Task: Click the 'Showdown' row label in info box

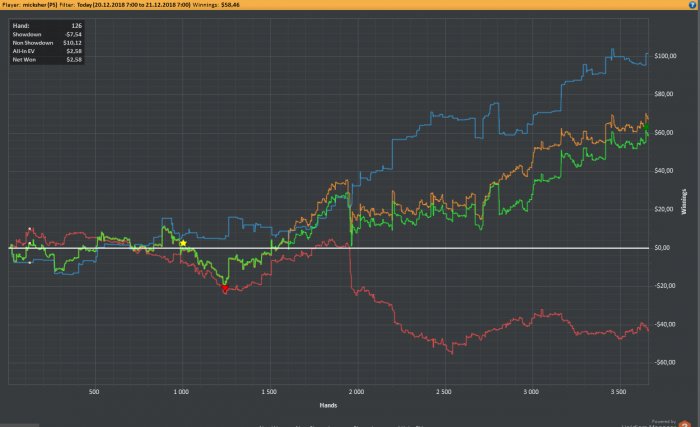Action: tap(27, 34)
